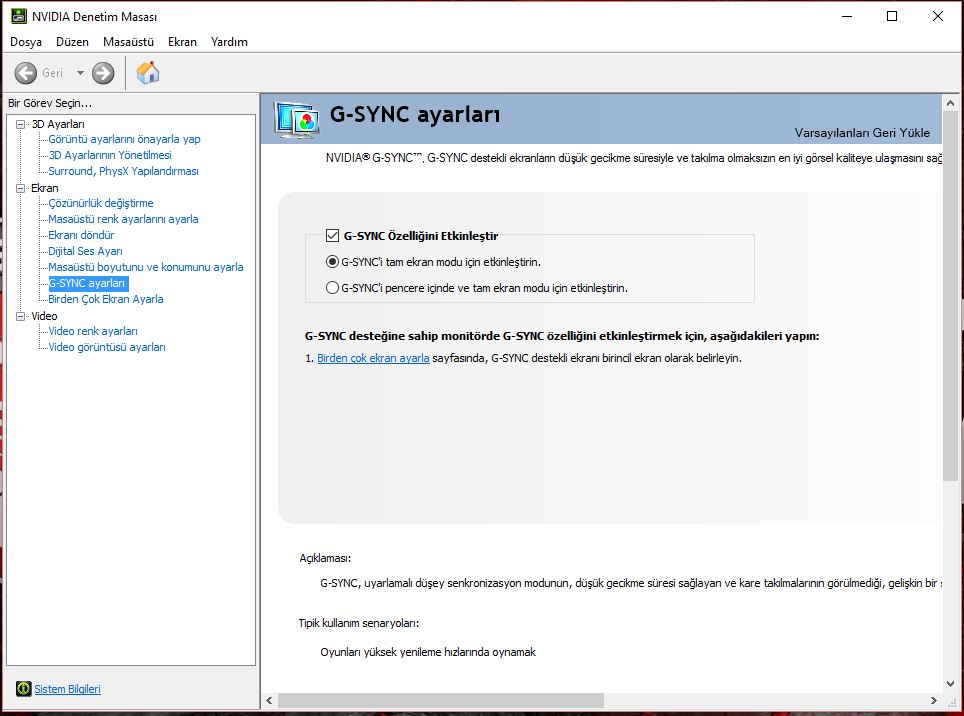Image resolution: width=964 pixels, height=716 pixels.
Task: Open Masaüstü renk ayarlarını ayarla
Action: pos(124,219)
